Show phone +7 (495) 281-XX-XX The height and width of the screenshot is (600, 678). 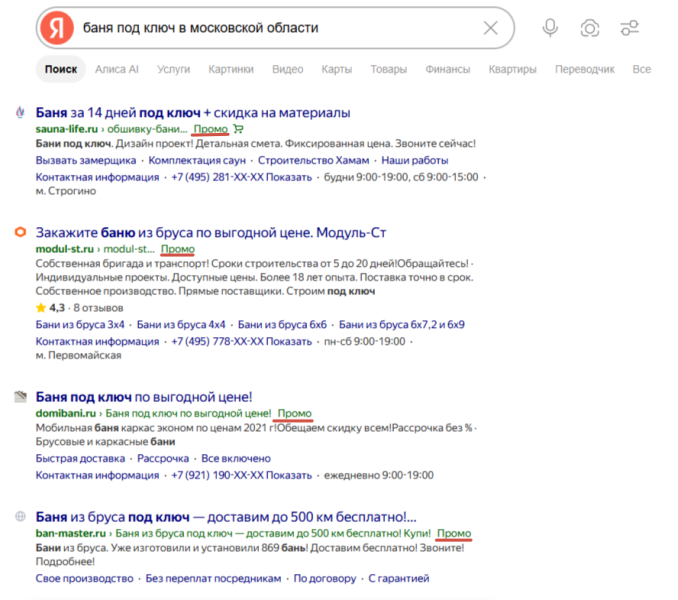coord(241,177)
